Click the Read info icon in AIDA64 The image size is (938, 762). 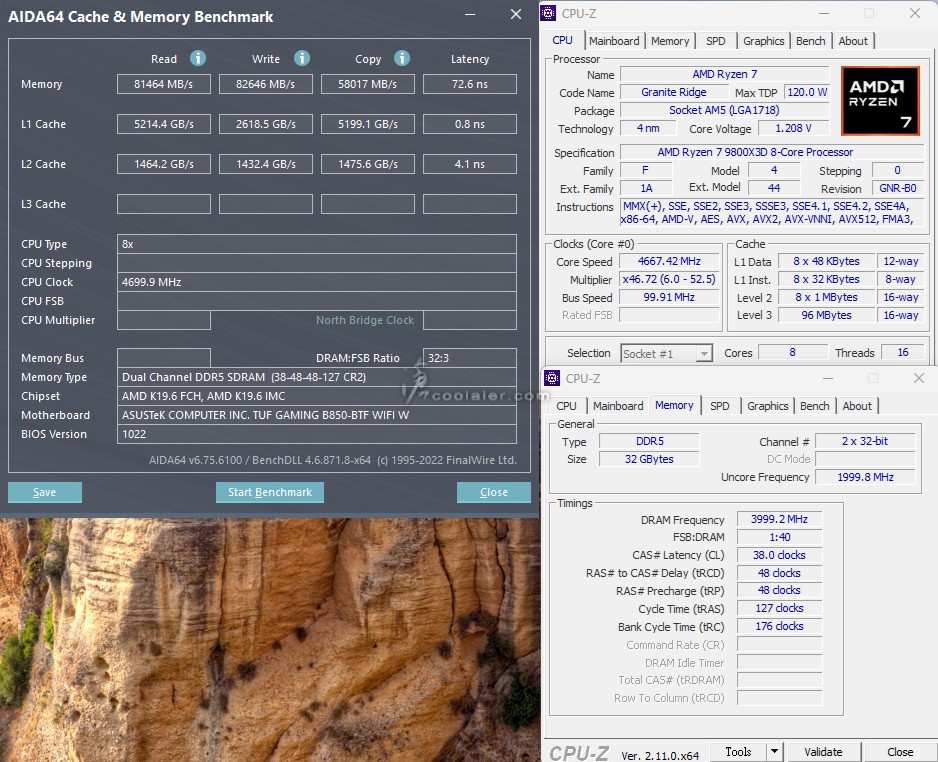(198, 58)
